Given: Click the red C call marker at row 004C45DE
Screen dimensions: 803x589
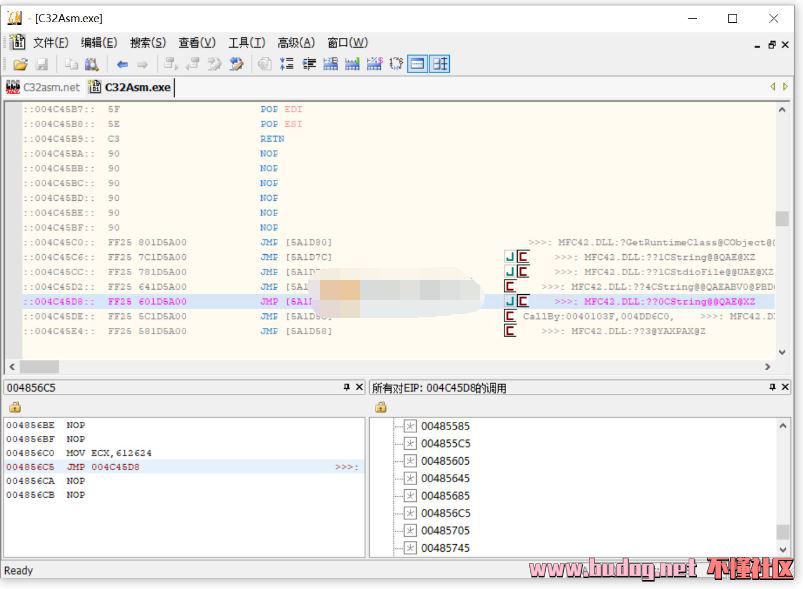Looking at the screenshot, I should coord(510,316).
